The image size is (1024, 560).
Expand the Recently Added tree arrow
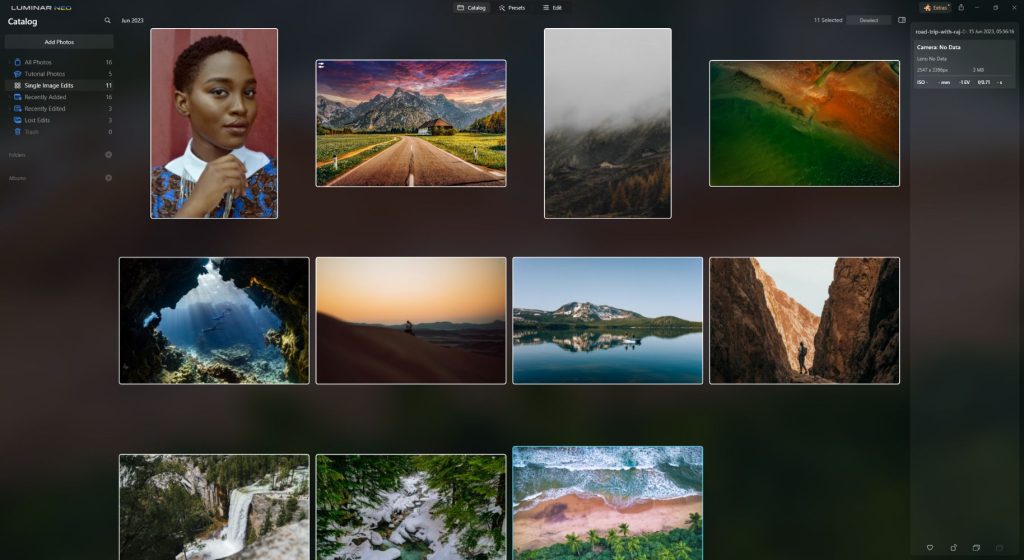10,97
